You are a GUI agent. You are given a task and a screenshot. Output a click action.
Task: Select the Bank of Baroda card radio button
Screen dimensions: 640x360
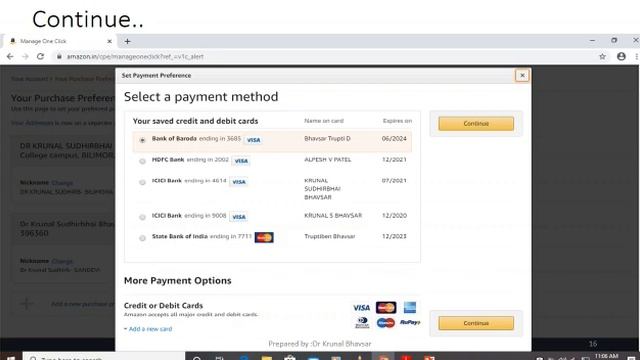click(x=142, y=140)
